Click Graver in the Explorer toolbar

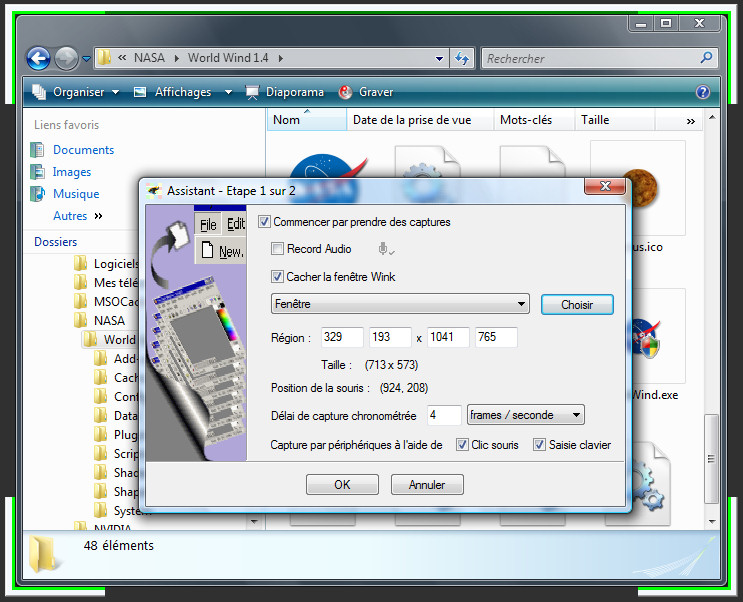click(366, 92)
